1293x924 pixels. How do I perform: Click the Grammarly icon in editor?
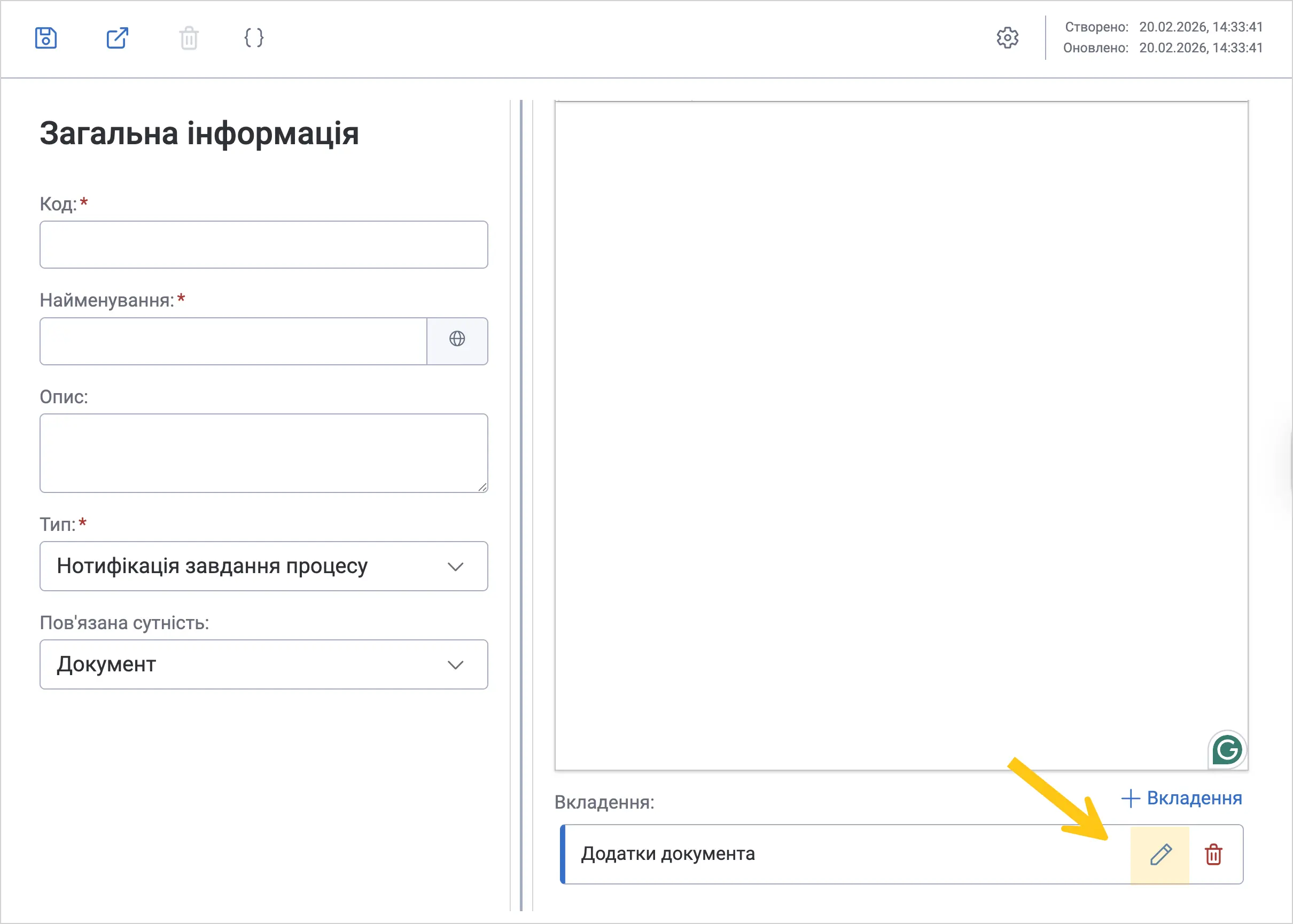1226,749
